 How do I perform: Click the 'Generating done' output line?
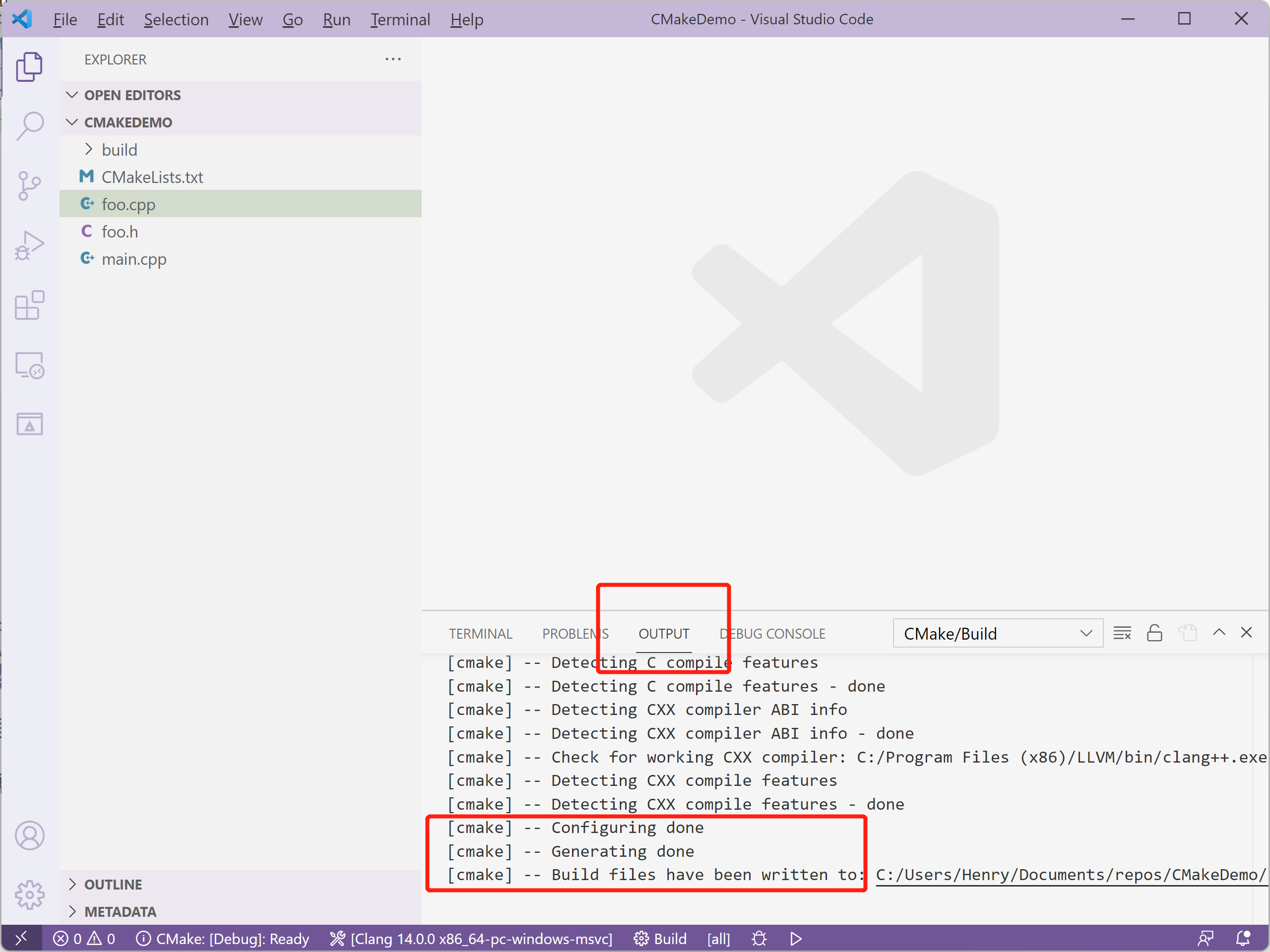[x=571, y=851]
